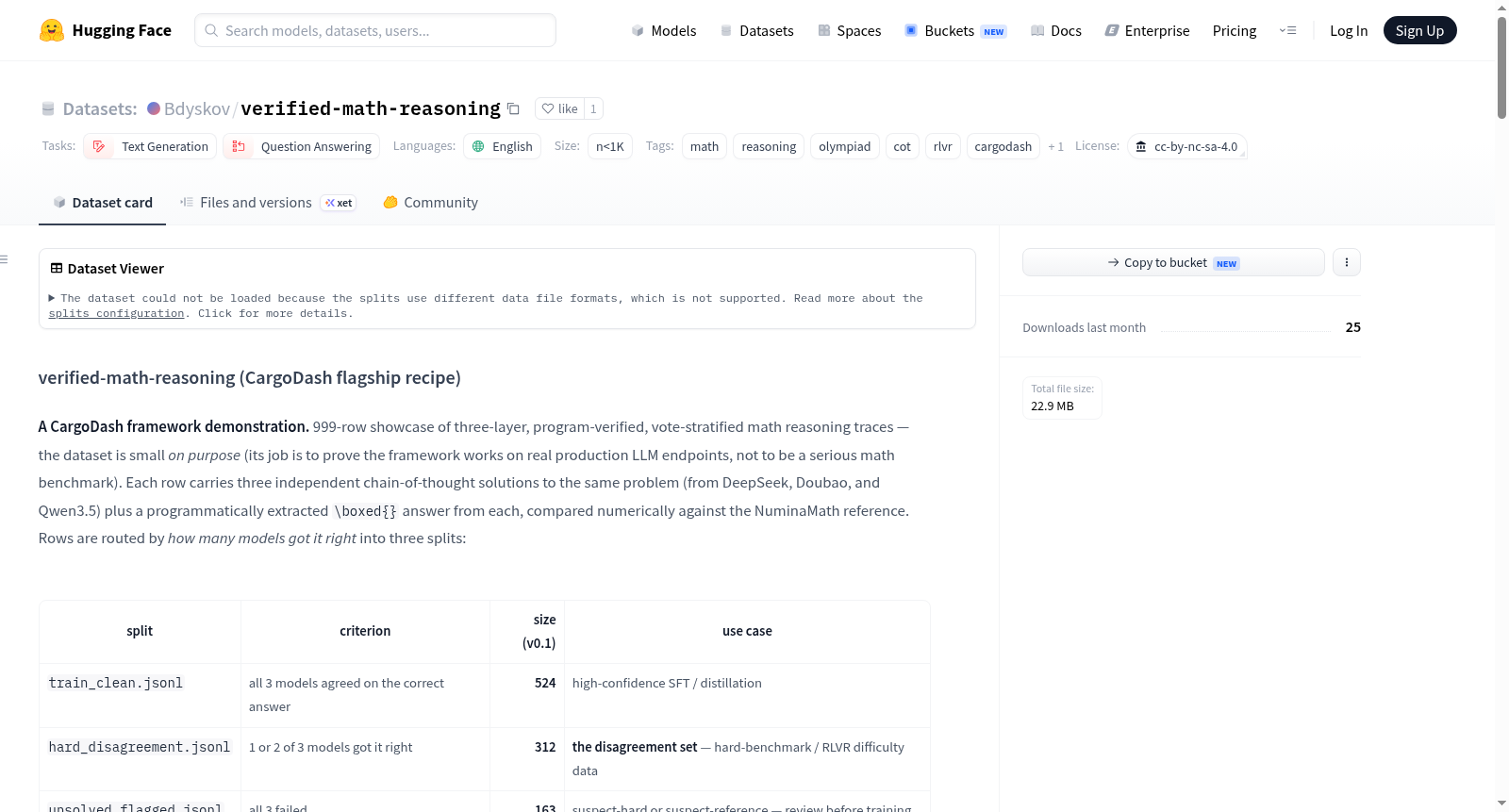Viewport: 1509px width, 812px height.
Task: Click the Sign Up button
Action: tap(1419, 30)
